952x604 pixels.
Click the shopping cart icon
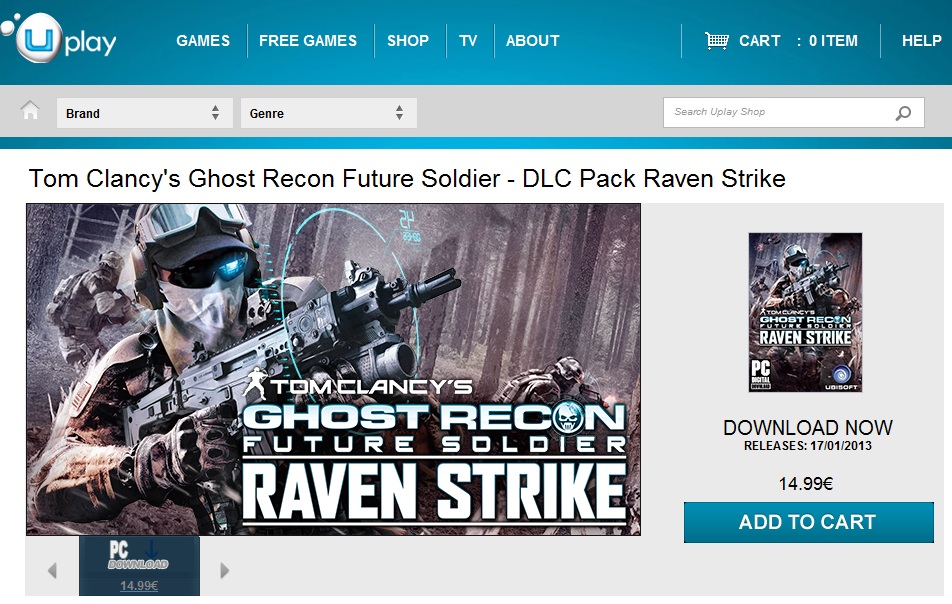[x=716, y=41]
